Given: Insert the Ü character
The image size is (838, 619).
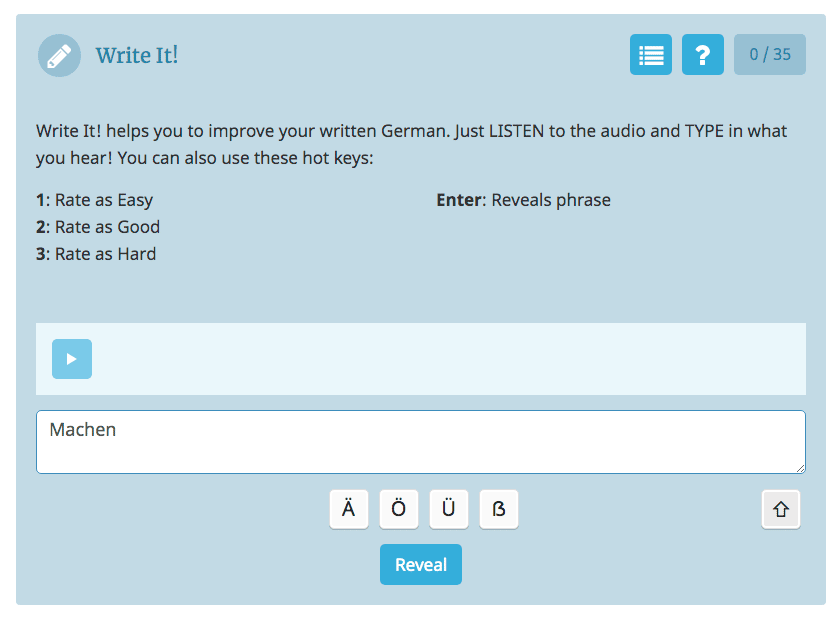Looking at the screenshot, I should (x=449, y=510).
